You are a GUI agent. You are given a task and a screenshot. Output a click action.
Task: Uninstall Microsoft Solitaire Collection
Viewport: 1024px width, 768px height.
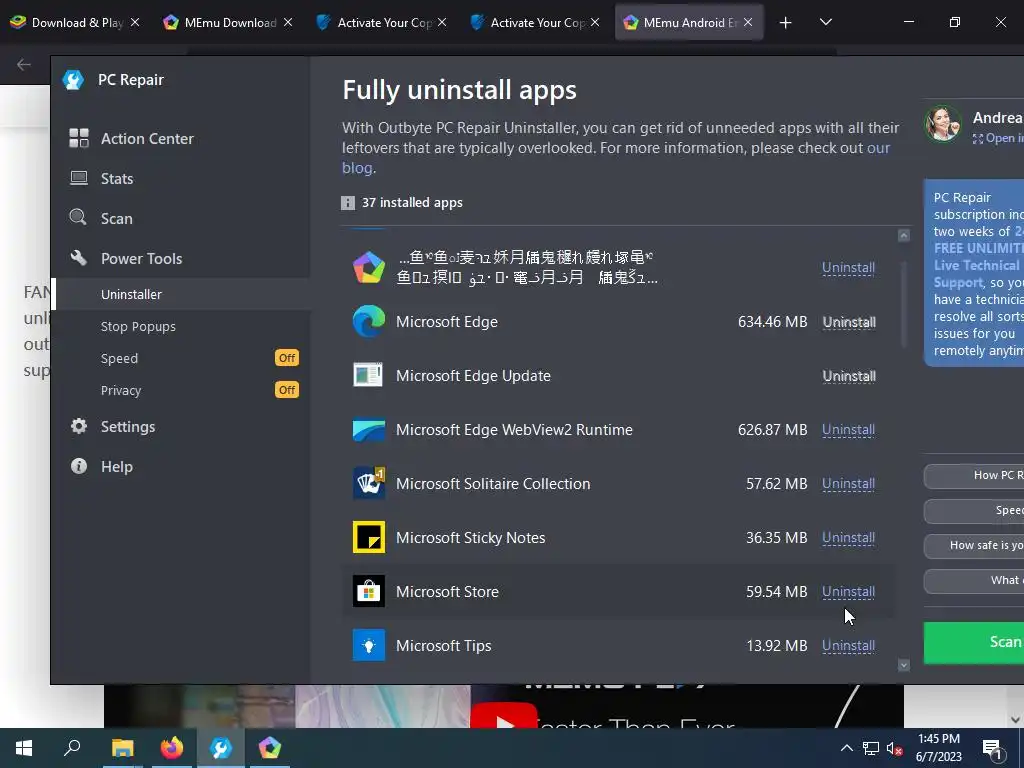coord(848,484)
